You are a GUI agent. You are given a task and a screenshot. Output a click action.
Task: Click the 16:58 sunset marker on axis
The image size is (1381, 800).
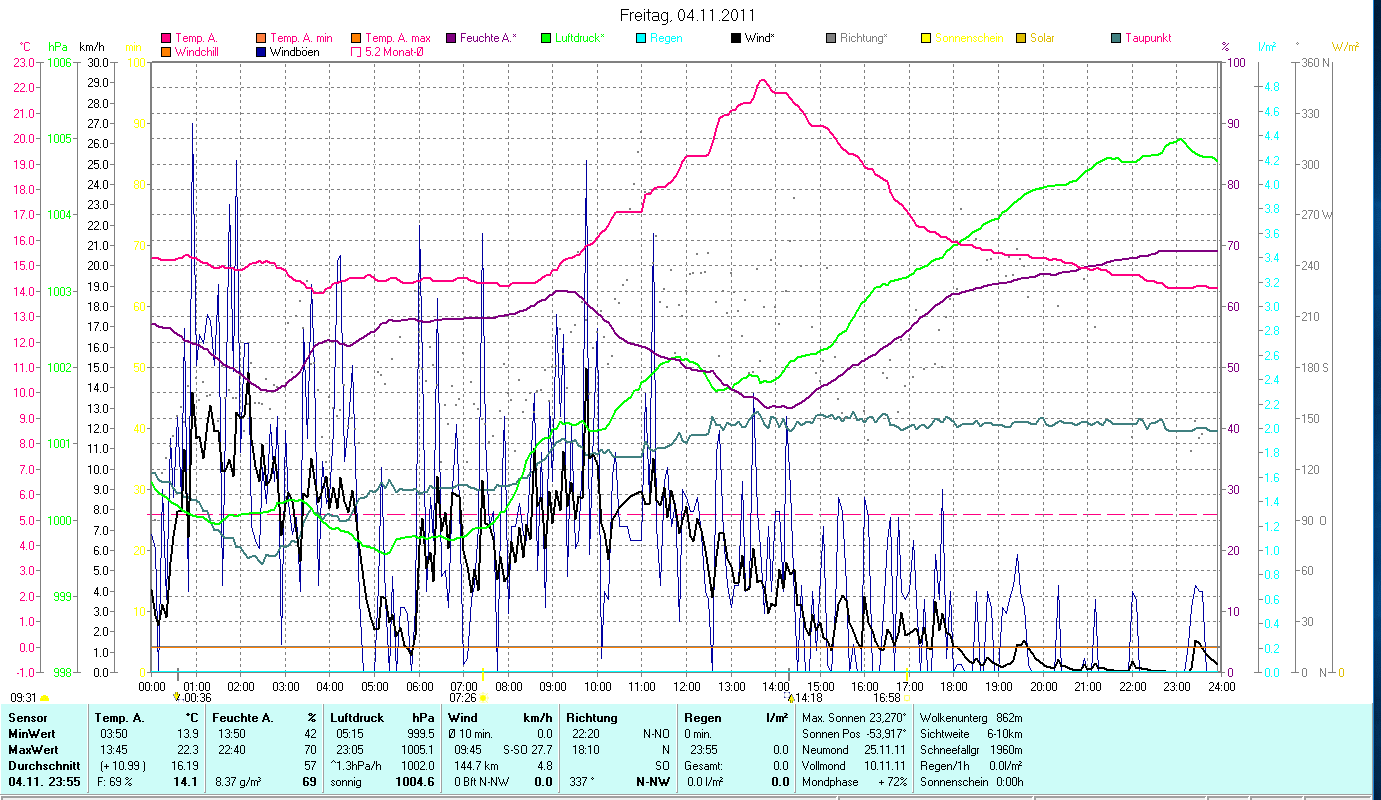click(887, 698)
